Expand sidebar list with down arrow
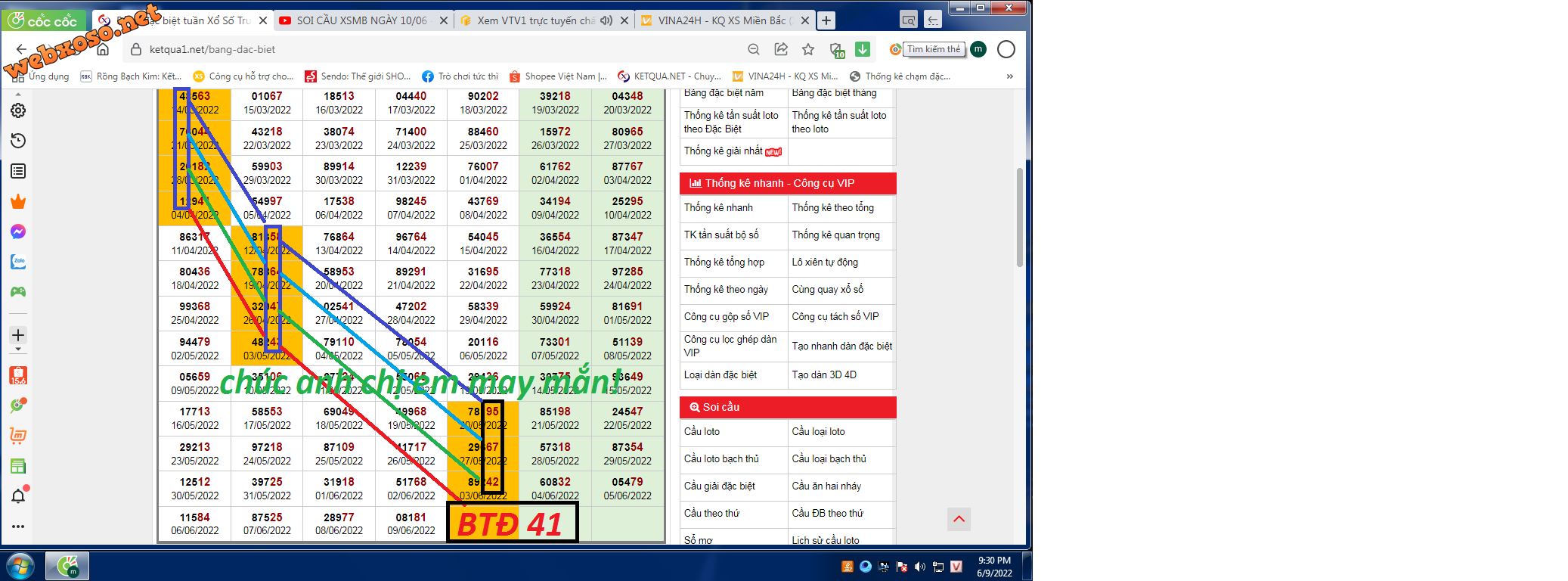Screen dimensions: 1568x581 18,350
